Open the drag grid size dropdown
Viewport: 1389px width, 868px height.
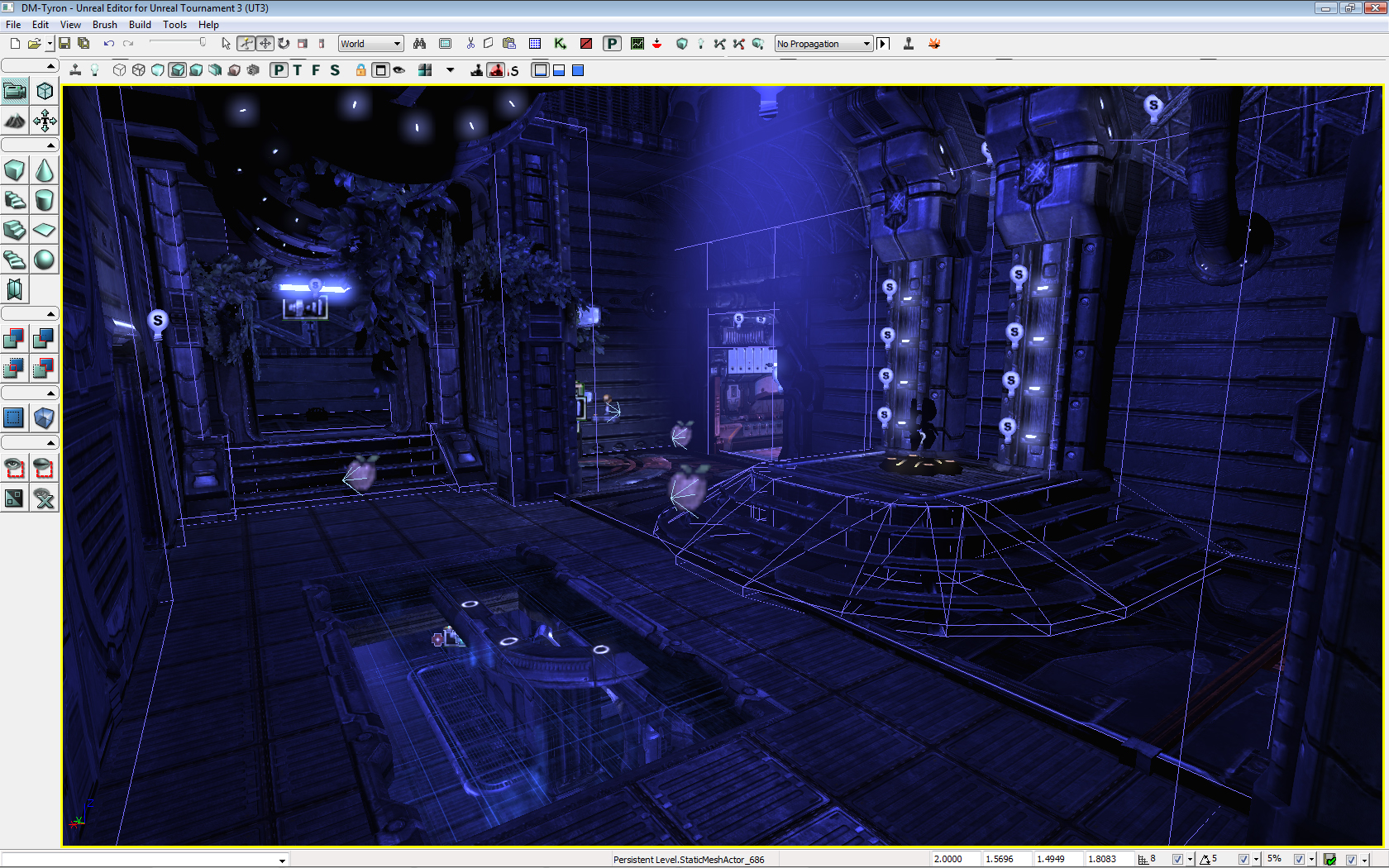click(1190, 860)
